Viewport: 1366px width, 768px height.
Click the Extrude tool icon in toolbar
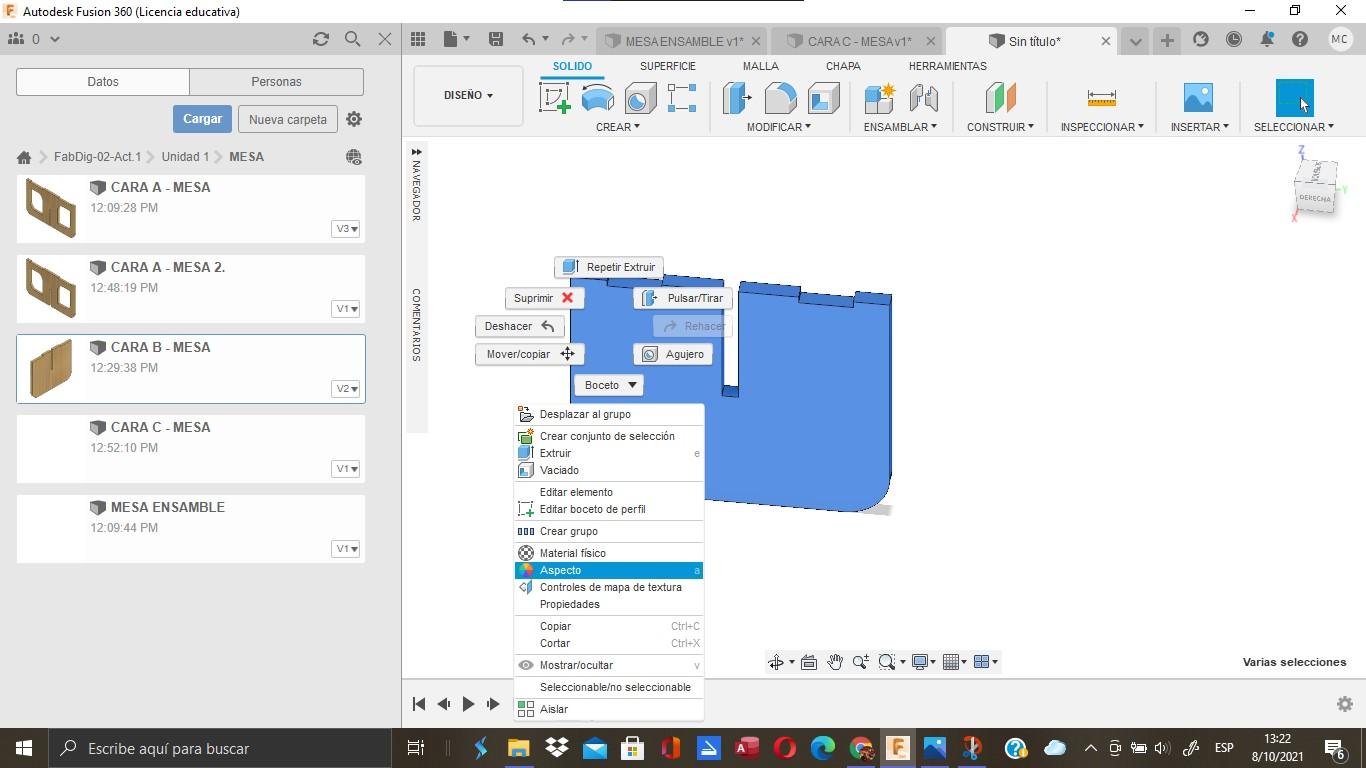point(598,98)
